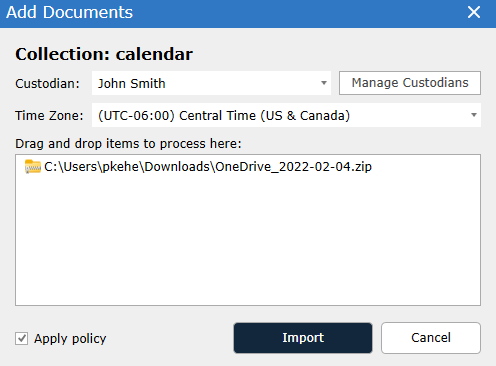Open the Custodian dropdown arrow
This screenshot has width=496, height=366.
[x=324, y=83]
